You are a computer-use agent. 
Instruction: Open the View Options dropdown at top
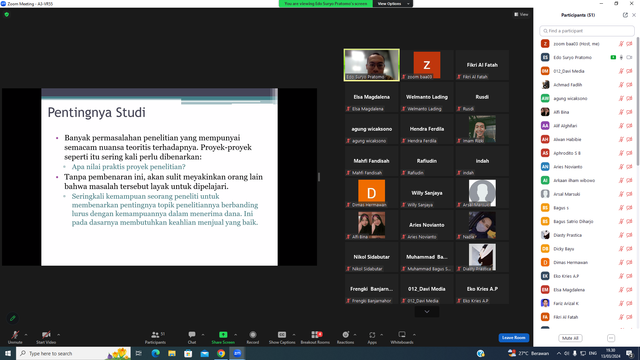[393, 4]
